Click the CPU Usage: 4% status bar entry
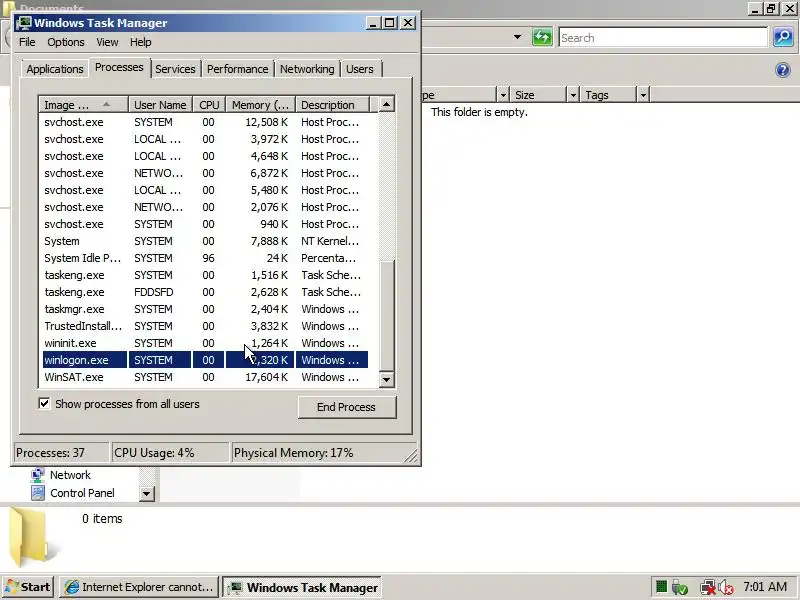This screenshot has width=800, height=600. (170, 453)
